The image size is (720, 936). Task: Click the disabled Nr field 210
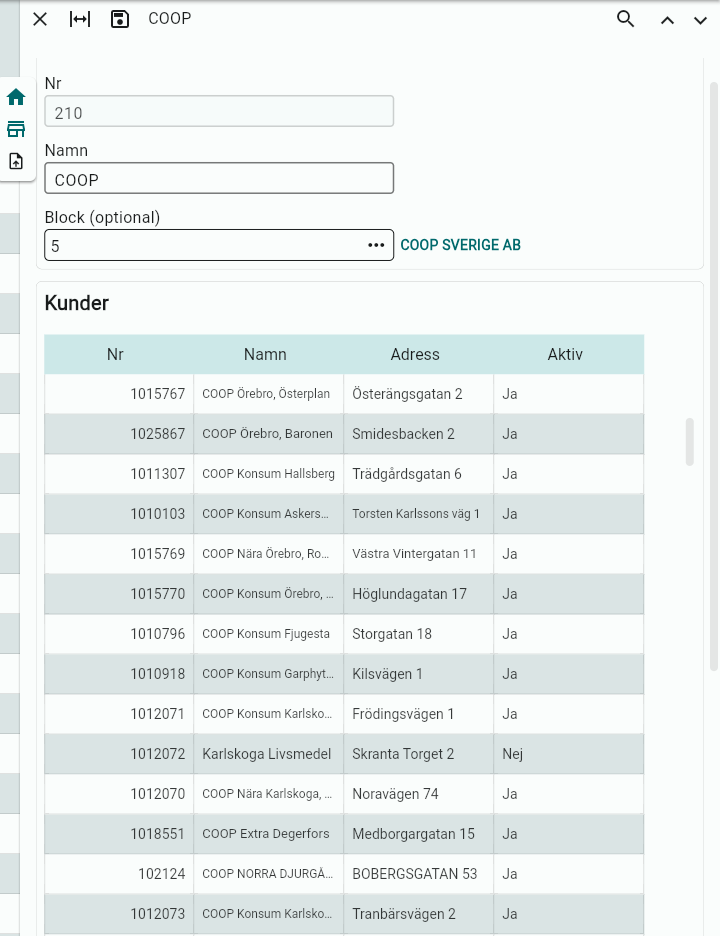219,112
